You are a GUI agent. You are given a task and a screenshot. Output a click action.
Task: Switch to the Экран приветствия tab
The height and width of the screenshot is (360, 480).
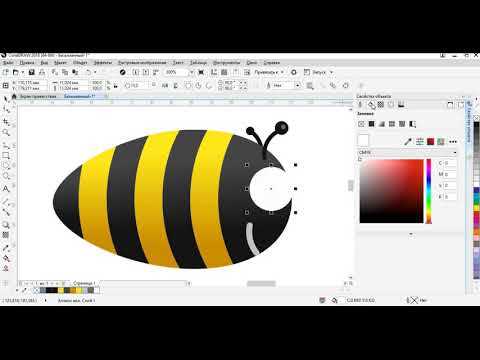pos(38,96)
